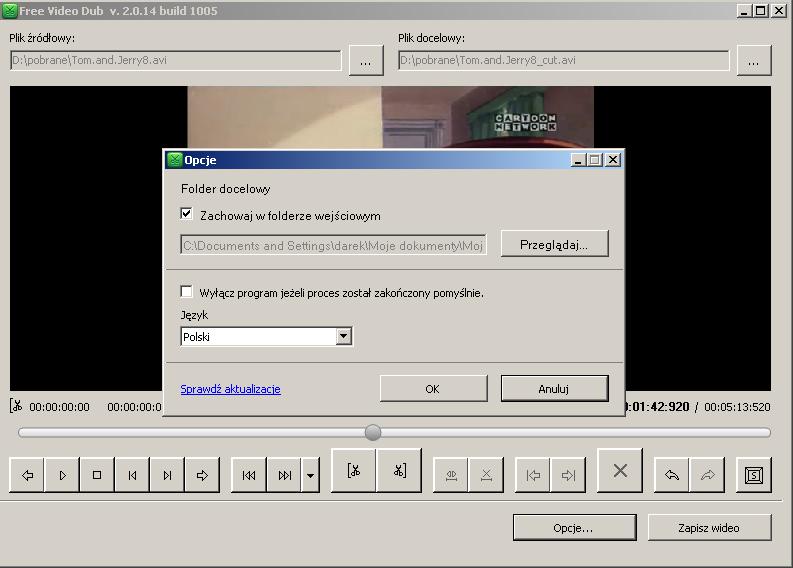Viewport: 793px width, 568px height.
Task: Set selection end with scissors bracket
Action: coord(399,470)
